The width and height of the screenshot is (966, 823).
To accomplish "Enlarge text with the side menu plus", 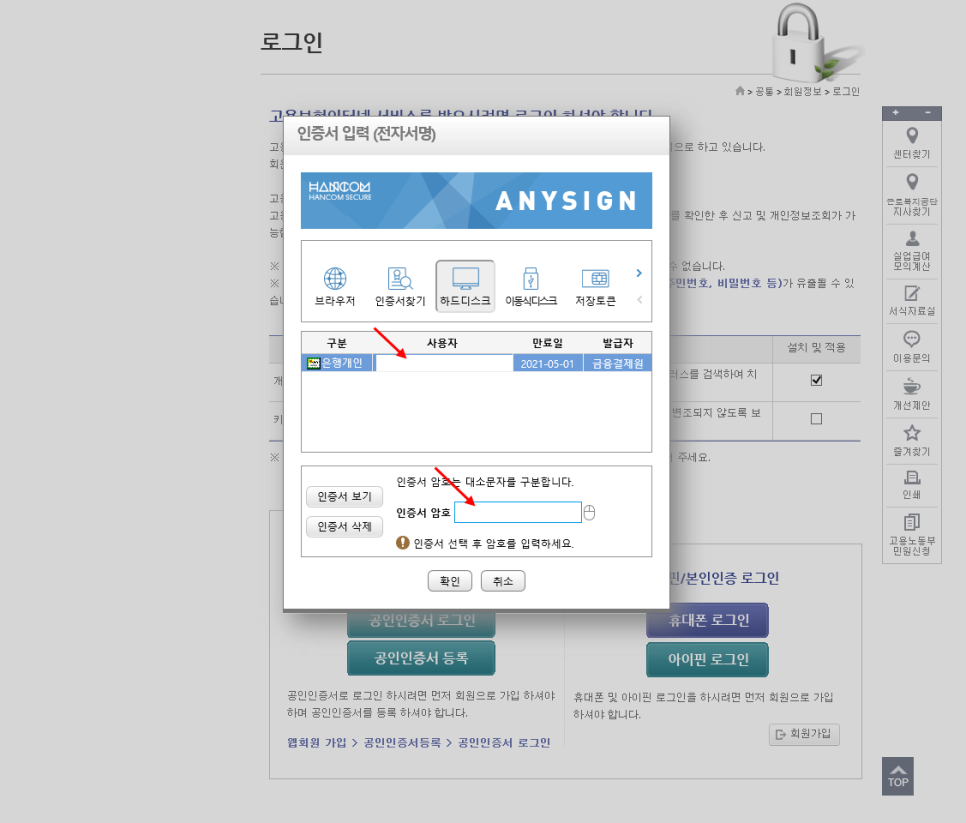I will [x=896, y=113].
